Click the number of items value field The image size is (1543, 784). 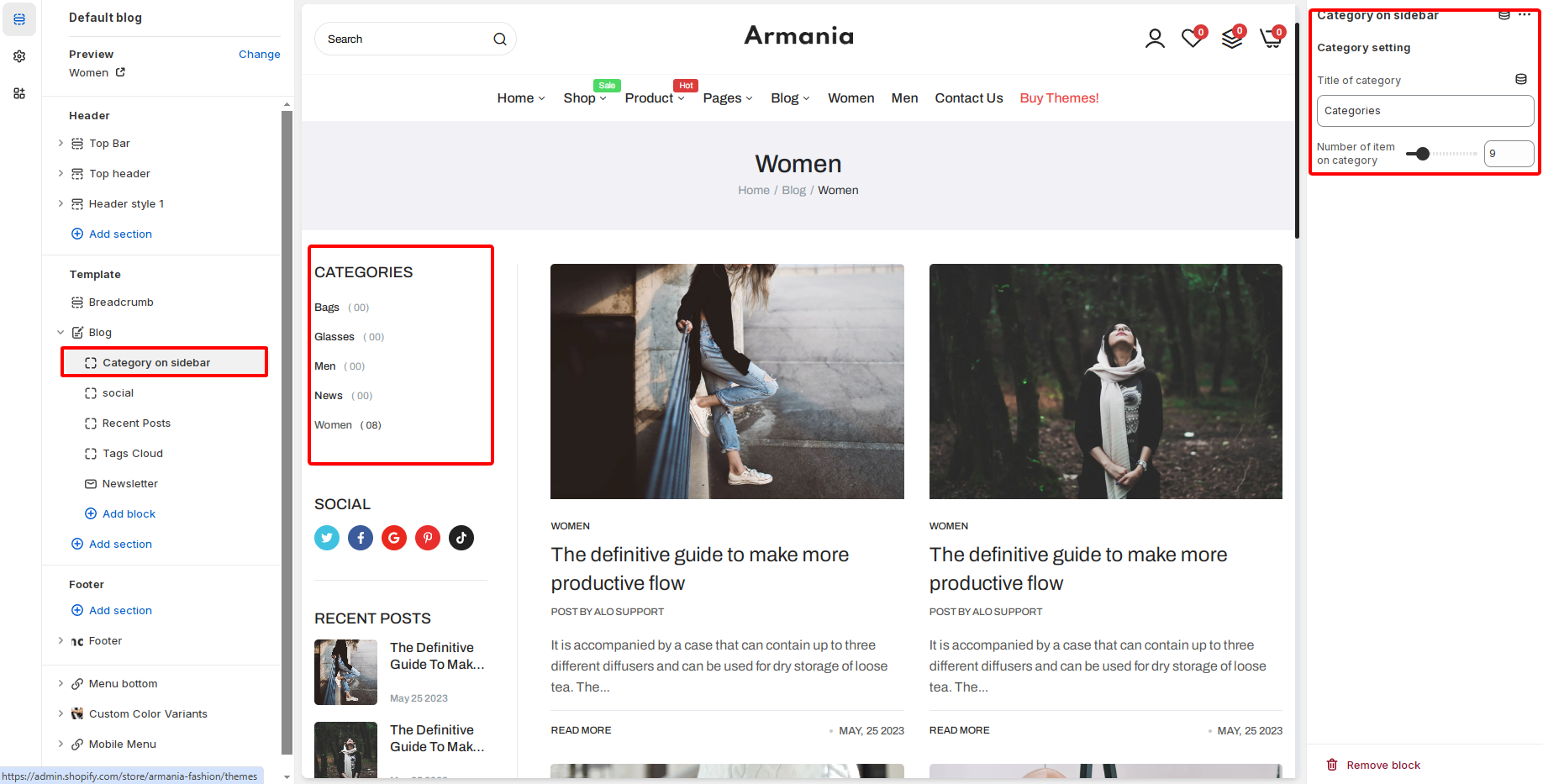click(x=1509, y=154)
